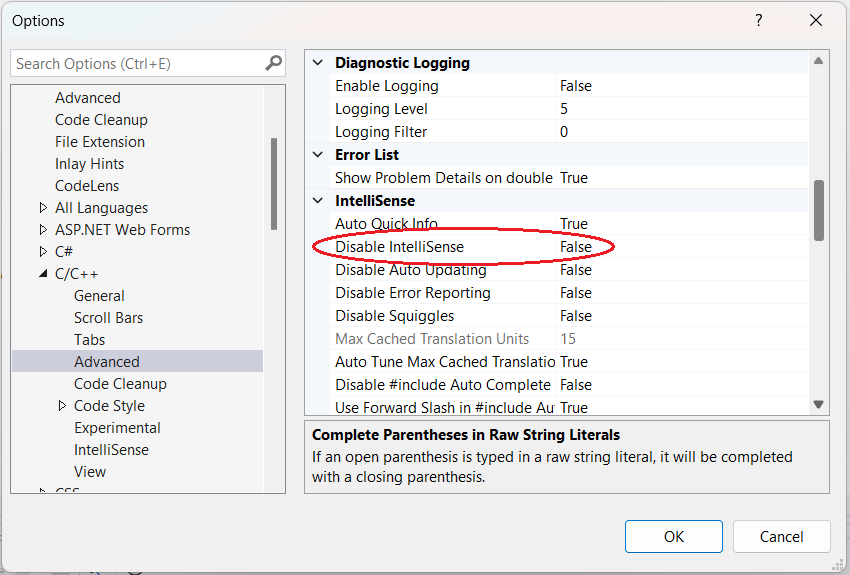Click the search magnifier icon

coord(273,63)
